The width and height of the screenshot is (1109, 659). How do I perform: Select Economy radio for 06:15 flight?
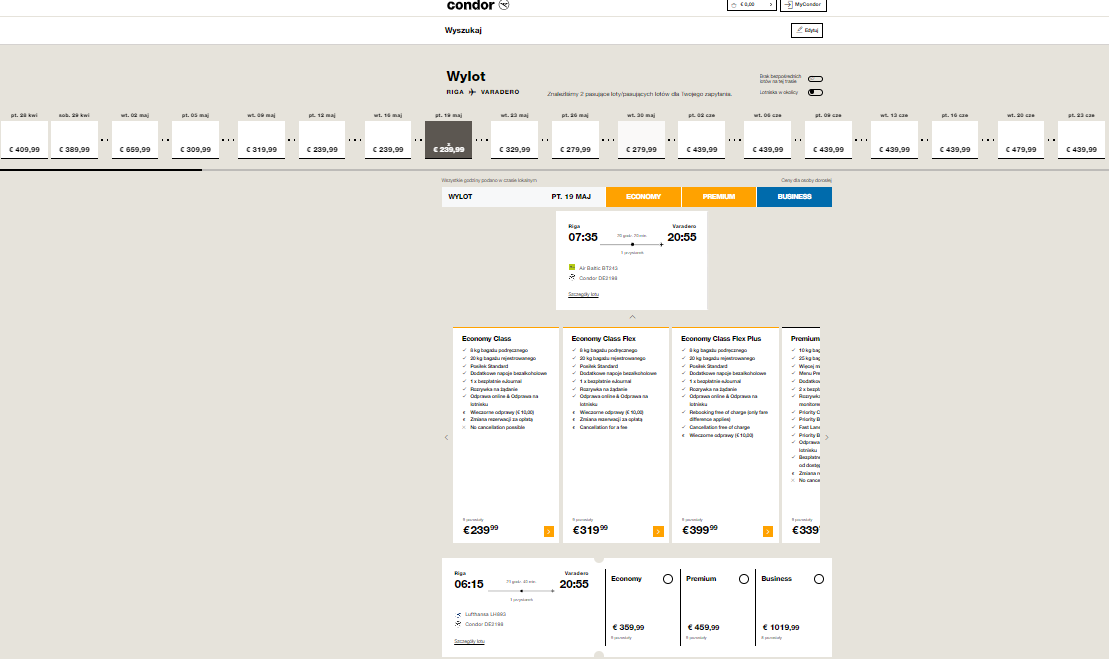668,579
